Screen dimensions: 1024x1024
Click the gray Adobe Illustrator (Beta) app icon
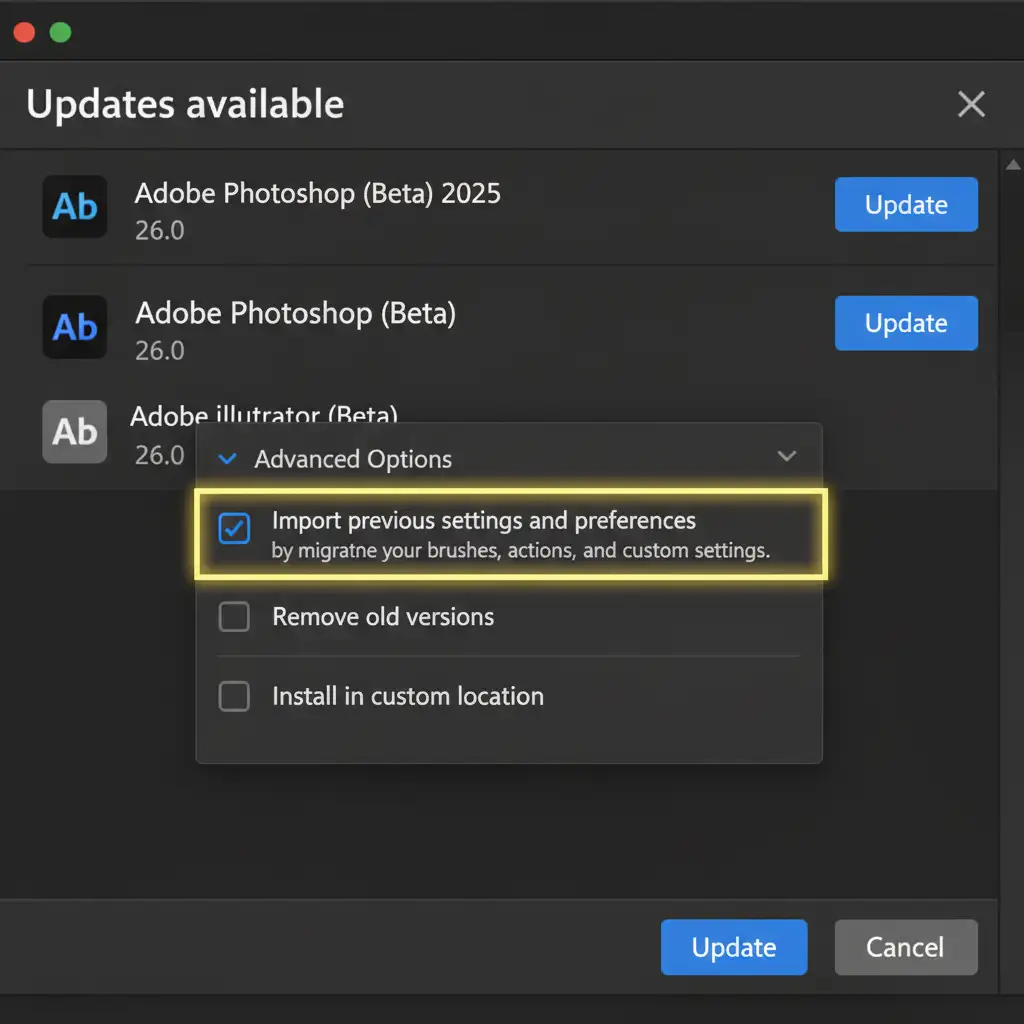75,431
